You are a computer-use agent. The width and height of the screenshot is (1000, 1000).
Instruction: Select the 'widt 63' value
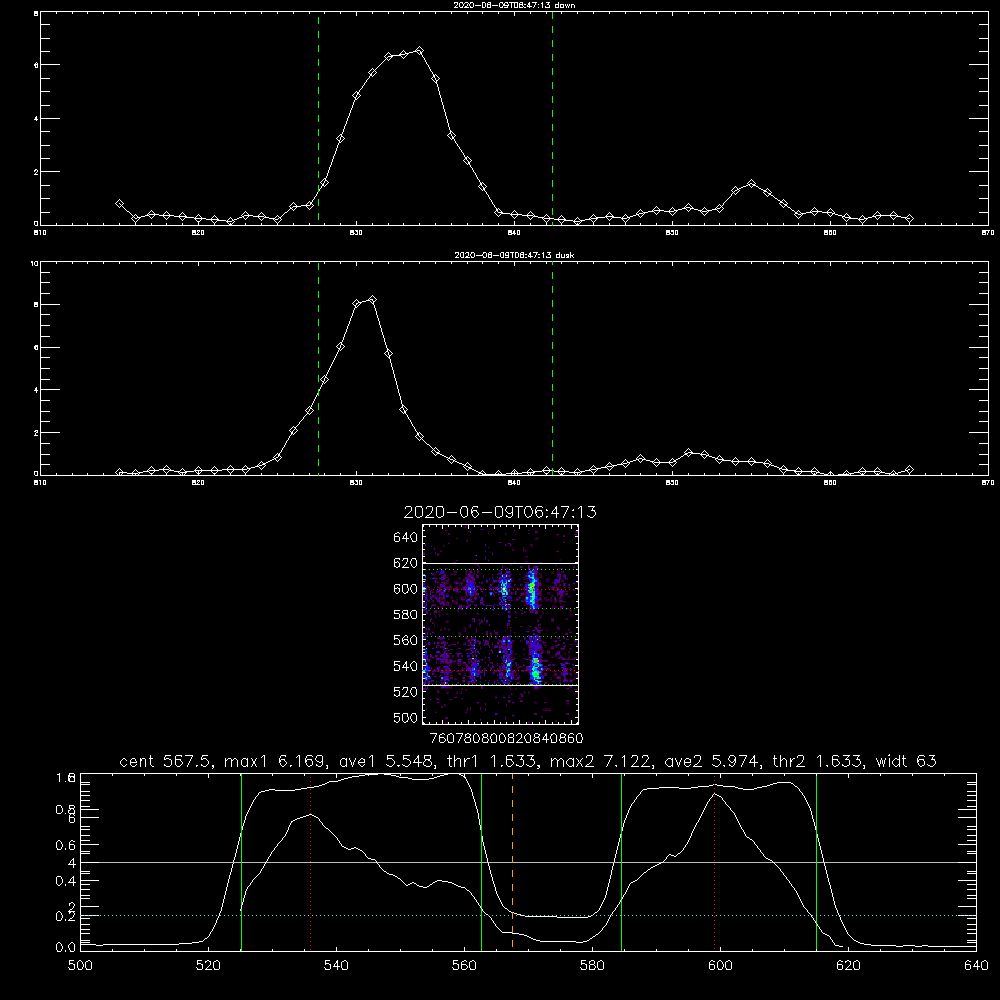(906, 761)
